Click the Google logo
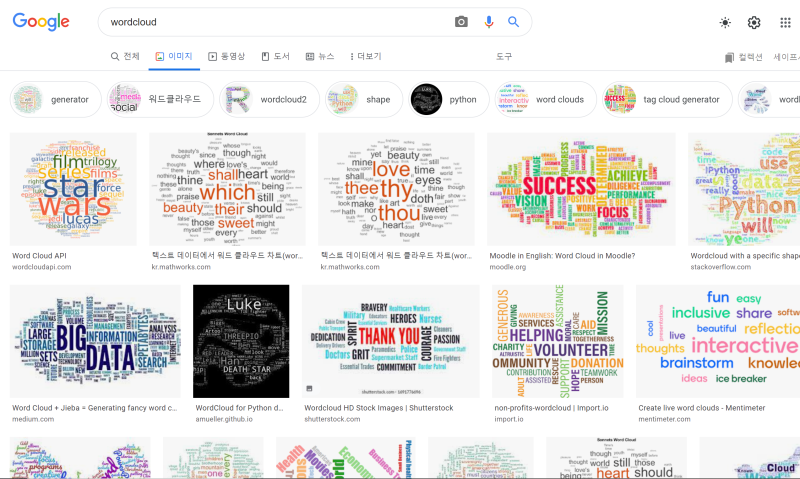The width and height of the screenshot is (800, 479). [41, 22]
